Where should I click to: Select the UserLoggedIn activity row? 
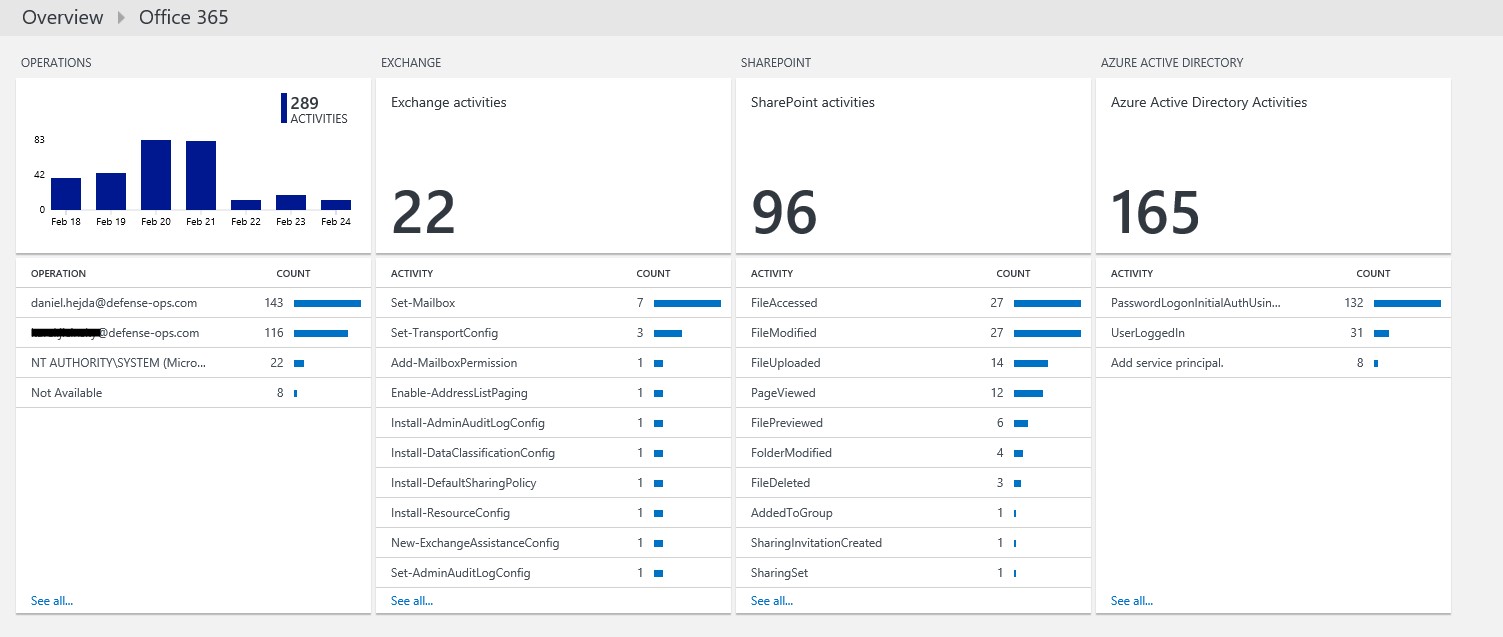[x=1273, y=333]
